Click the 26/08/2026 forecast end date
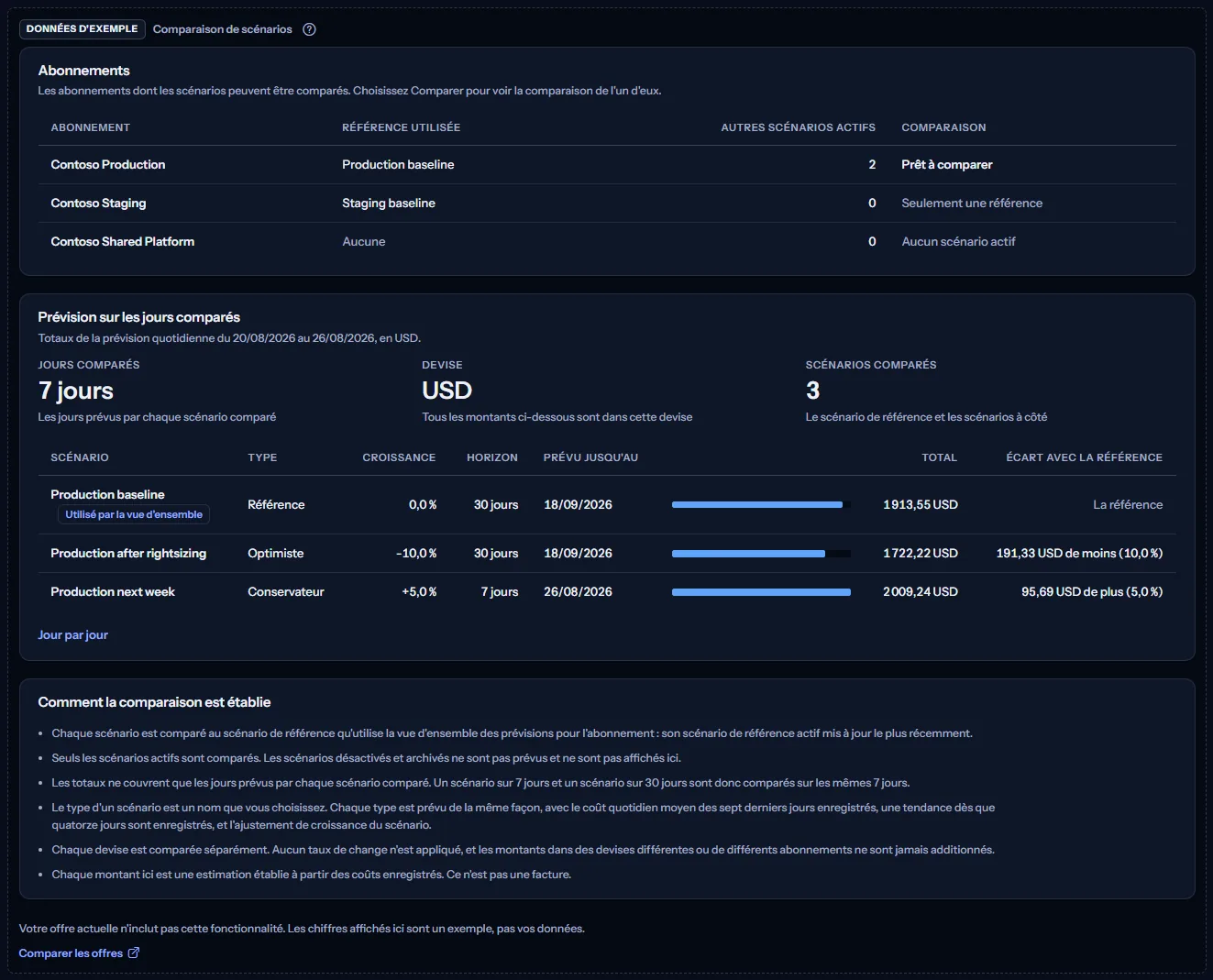Image resolution: width=1213 pixels, height=980 pixels. click(578, 592)
